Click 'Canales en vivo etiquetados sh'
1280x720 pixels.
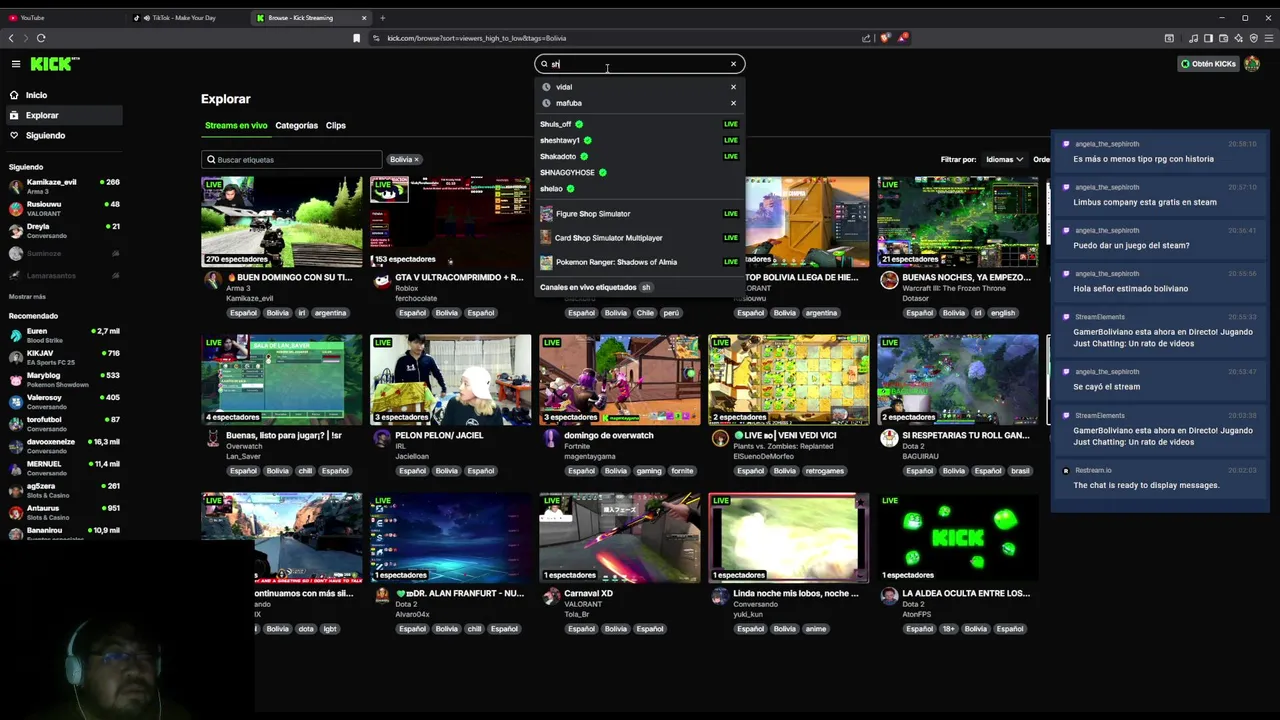(x=596, y=287)
